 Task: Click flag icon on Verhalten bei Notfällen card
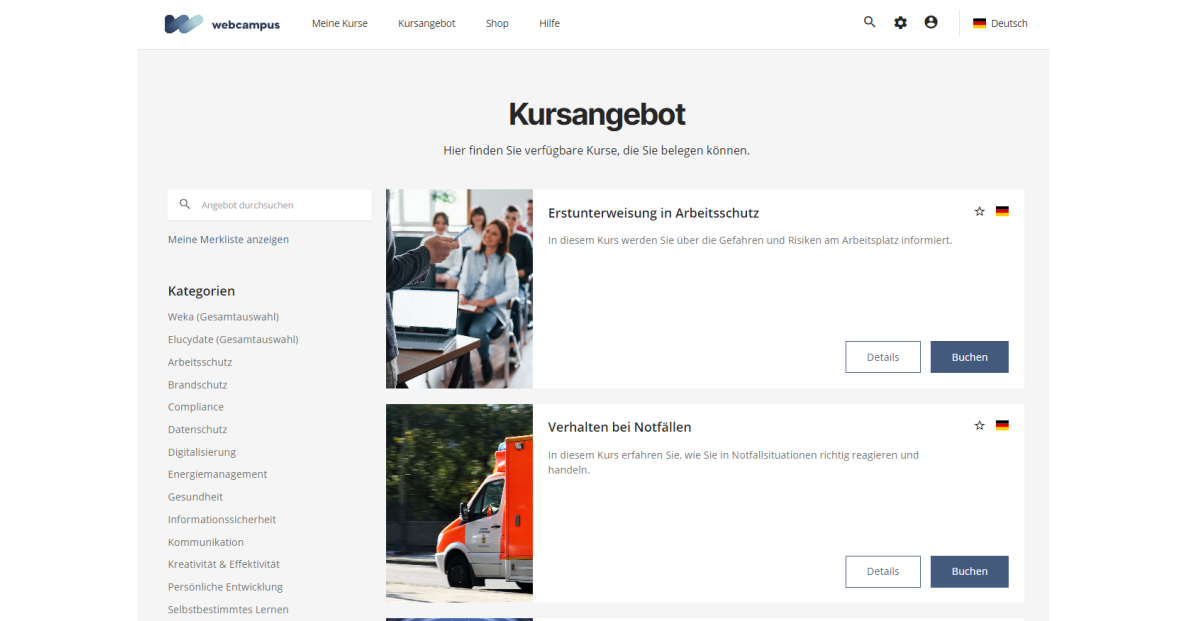click(x=1002, y=426)
